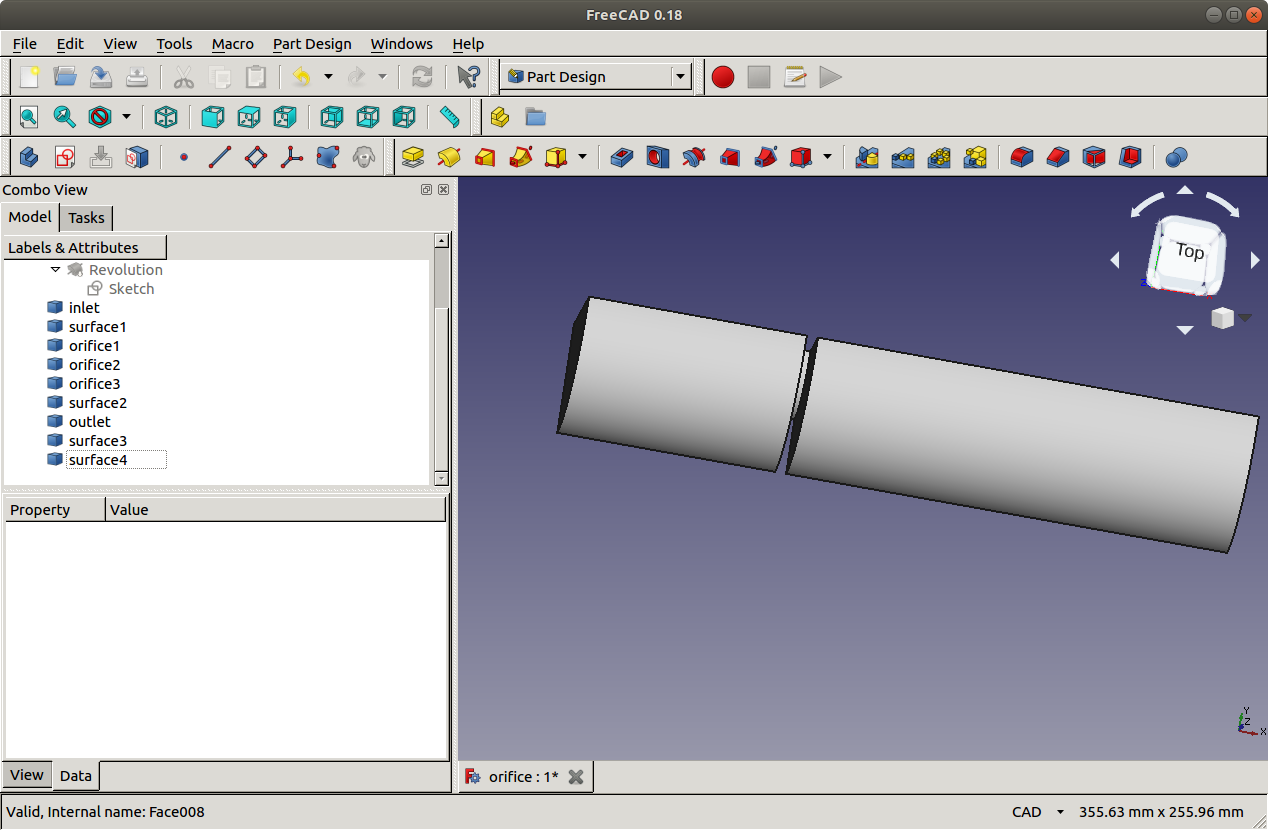Open the additive primitive dropdown arrow
Screen dimensions: 1268x830
[x=582, y=157]
